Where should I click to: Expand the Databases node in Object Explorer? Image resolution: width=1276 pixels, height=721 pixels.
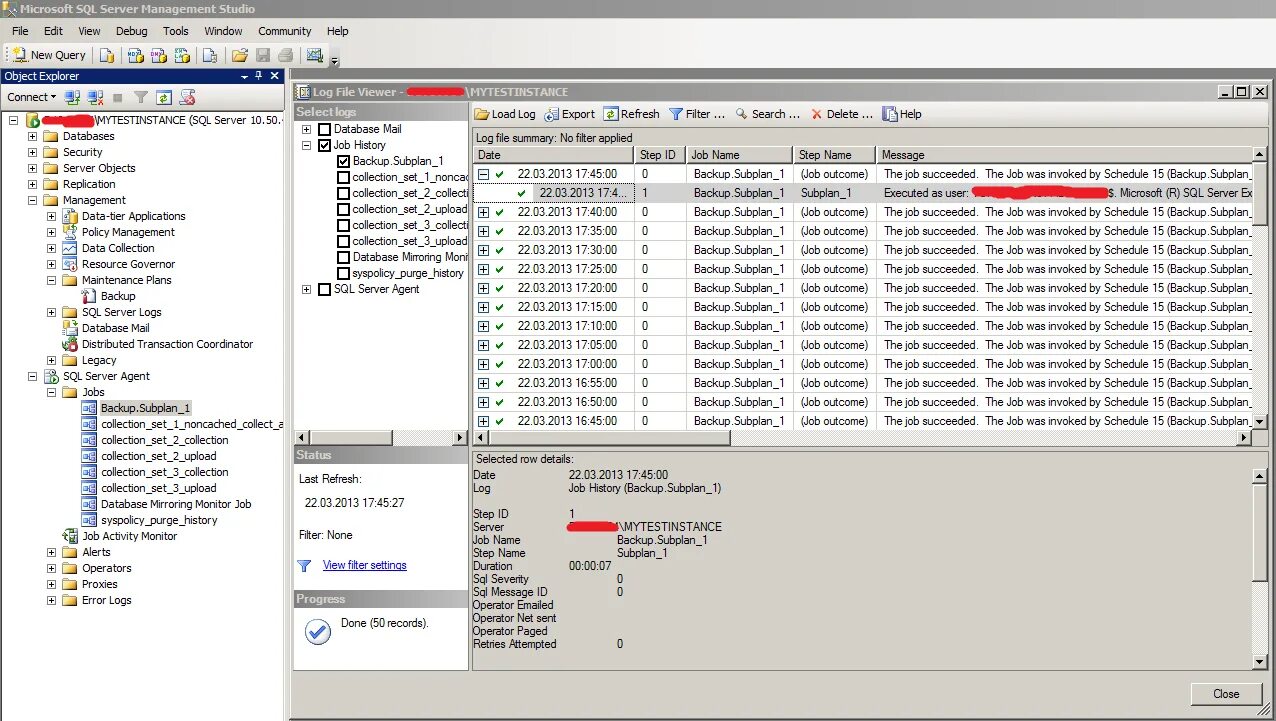pyautogui.click(x=32, y=136)
